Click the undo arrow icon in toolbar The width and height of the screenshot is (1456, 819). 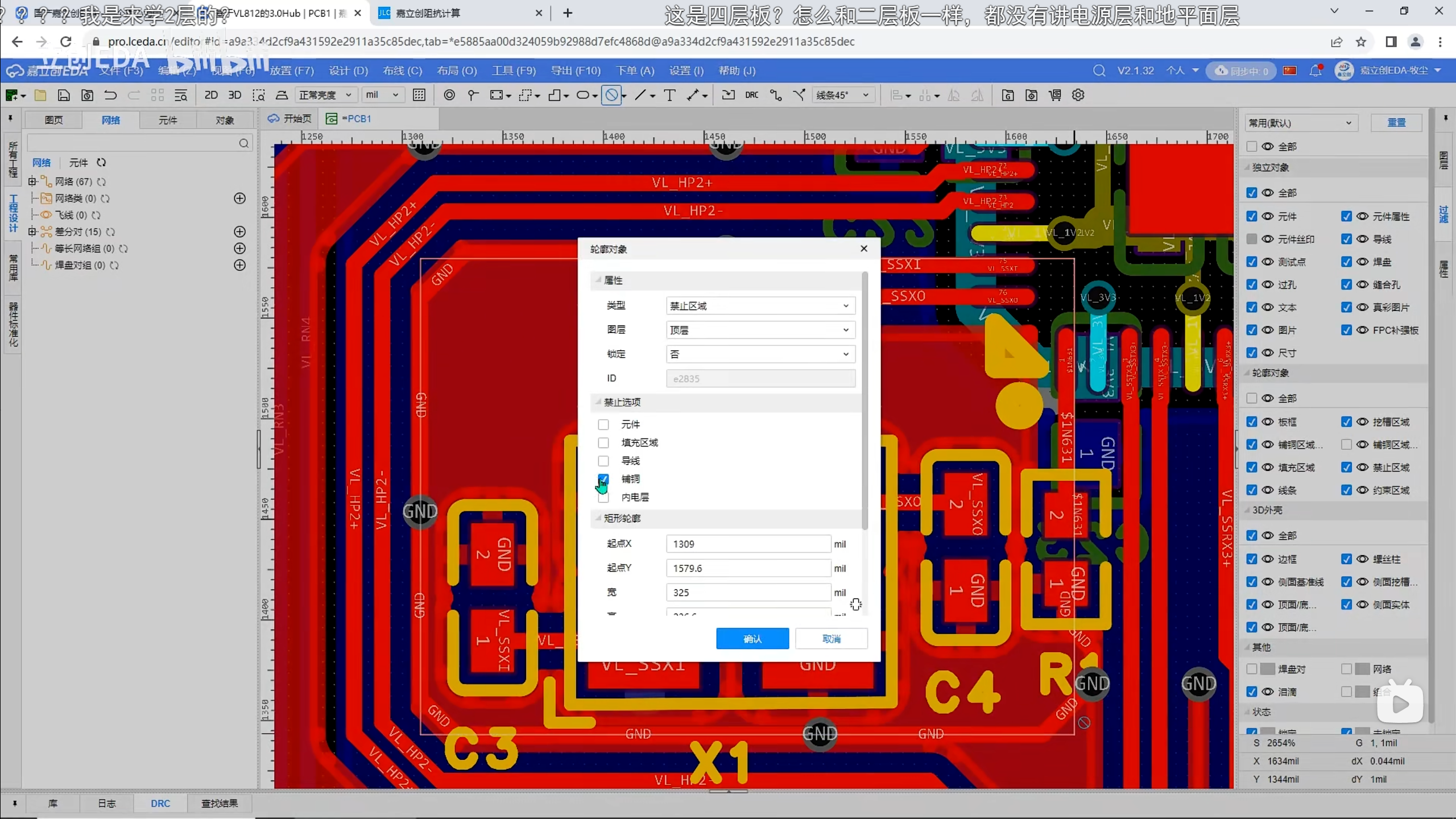tap(110, 95)
